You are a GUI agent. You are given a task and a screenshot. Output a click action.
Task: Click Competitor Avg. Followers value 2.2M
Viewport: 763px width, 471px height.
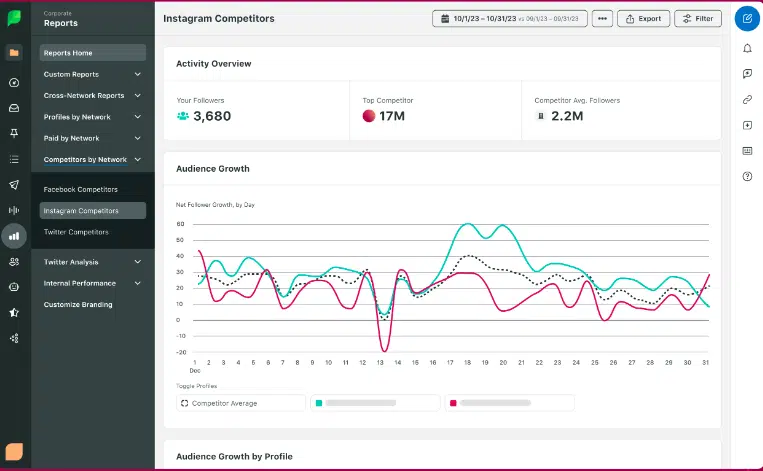coord(567,116)
